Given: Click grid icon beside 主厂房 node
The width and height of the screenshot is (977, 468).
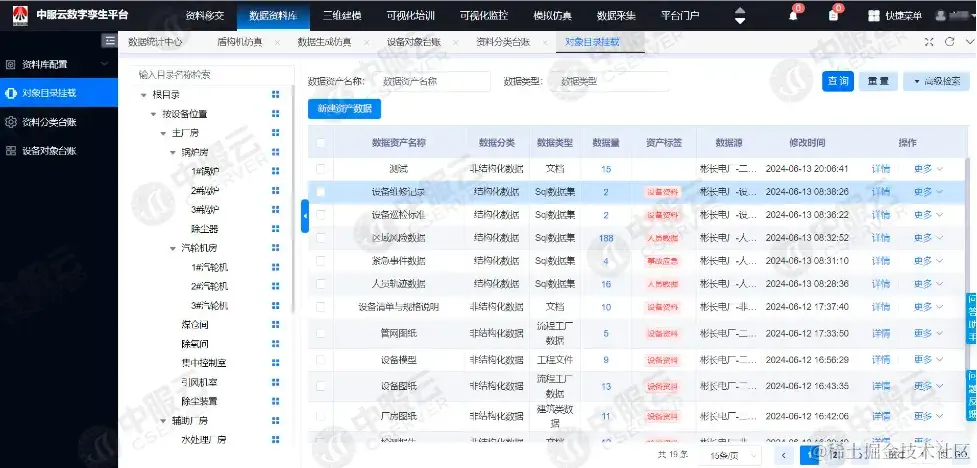Looking at the screenshot, I should (x=275, y=133).
